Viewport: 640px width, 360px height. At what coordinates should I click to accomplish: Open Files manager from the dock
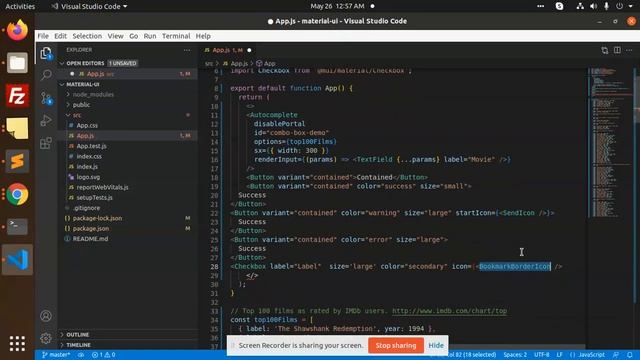[x=17, y=63]
